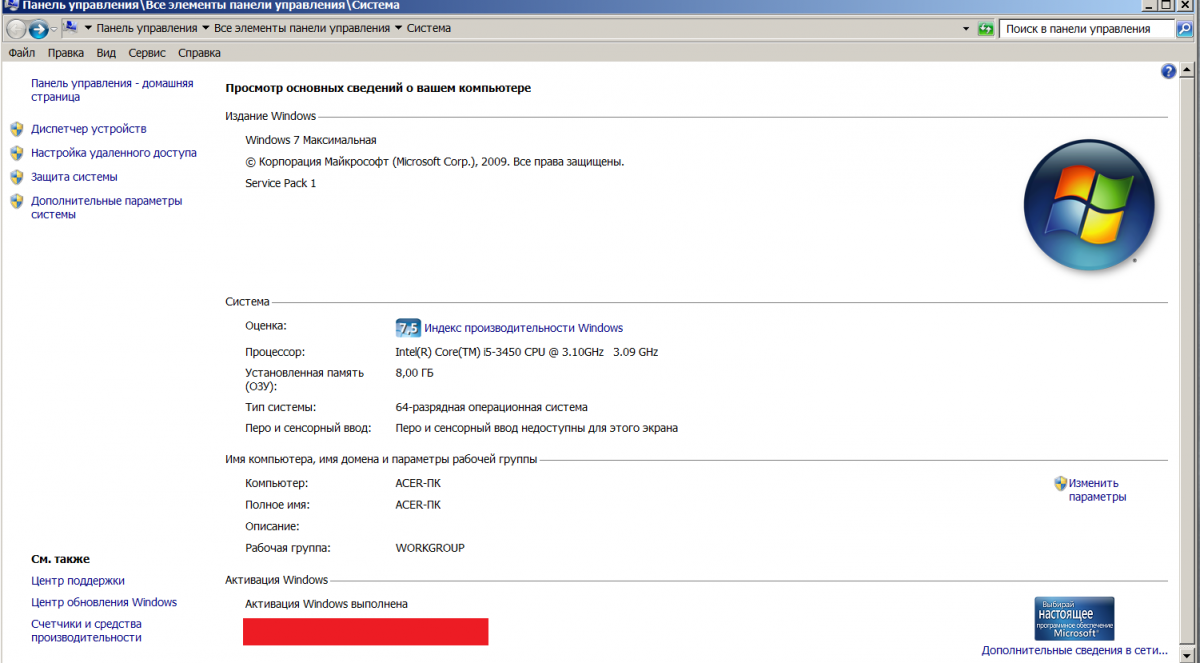Go to Все элементы панели управления breadcrumb

tap(302, 29)
